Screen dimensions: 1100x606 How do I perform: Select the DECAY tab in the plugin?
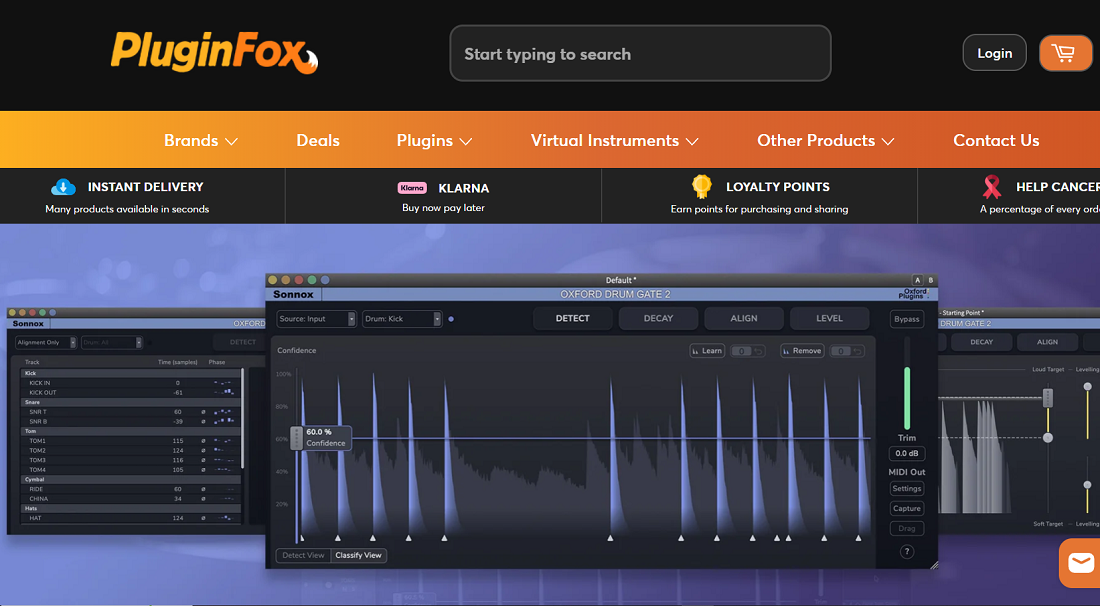(658, 319)
